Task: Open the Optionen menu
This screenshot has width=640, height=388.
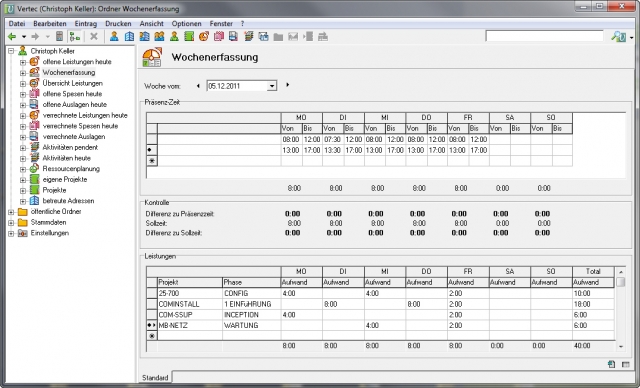Action: pyautogui.click(x=187, y=24)
